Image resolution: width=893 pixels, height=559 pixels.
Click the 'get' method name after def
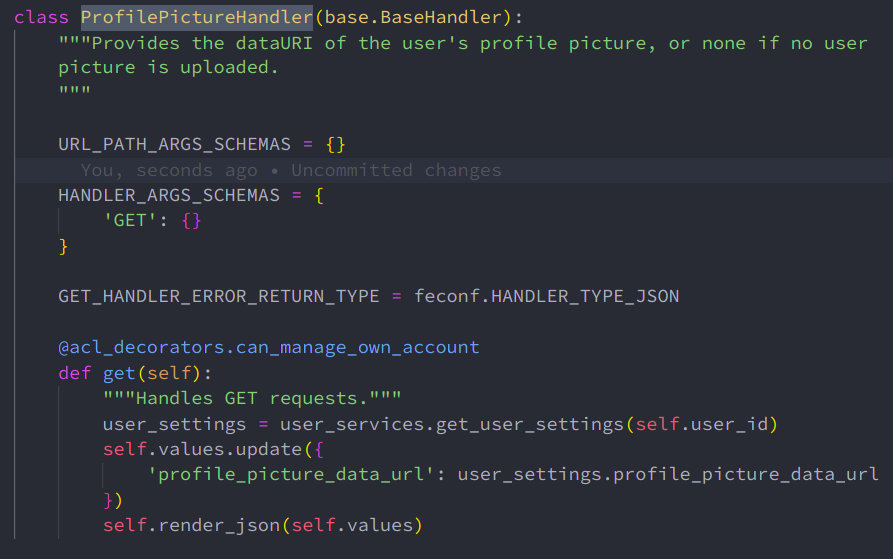[118, 373]
